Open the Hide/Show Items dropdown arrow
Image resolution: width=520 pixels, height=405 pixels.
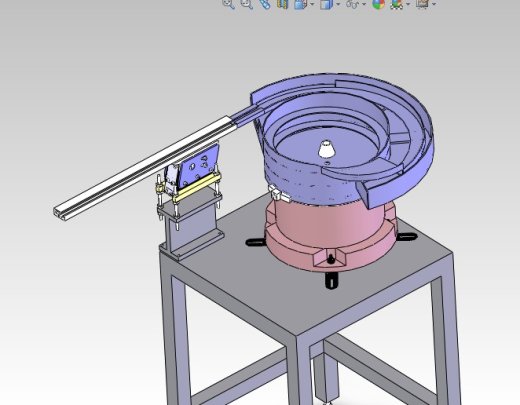coord(364,4)
